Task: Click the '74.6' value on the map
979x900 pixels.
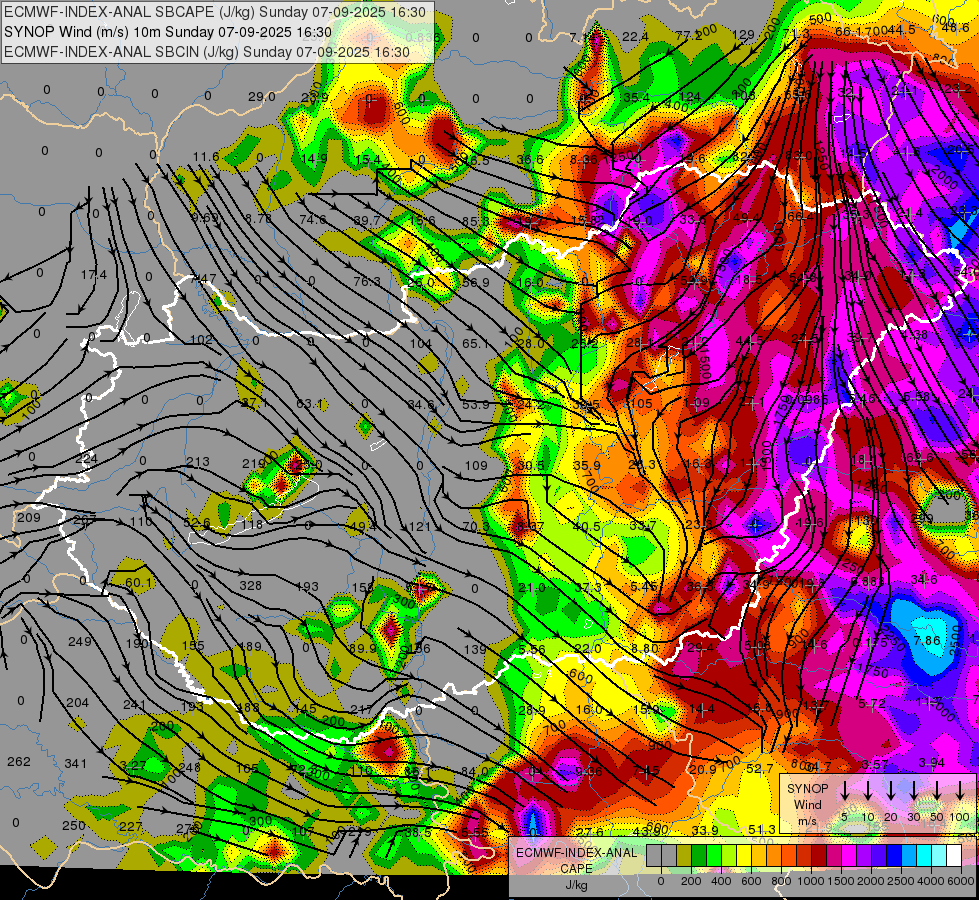Action: 313,219
